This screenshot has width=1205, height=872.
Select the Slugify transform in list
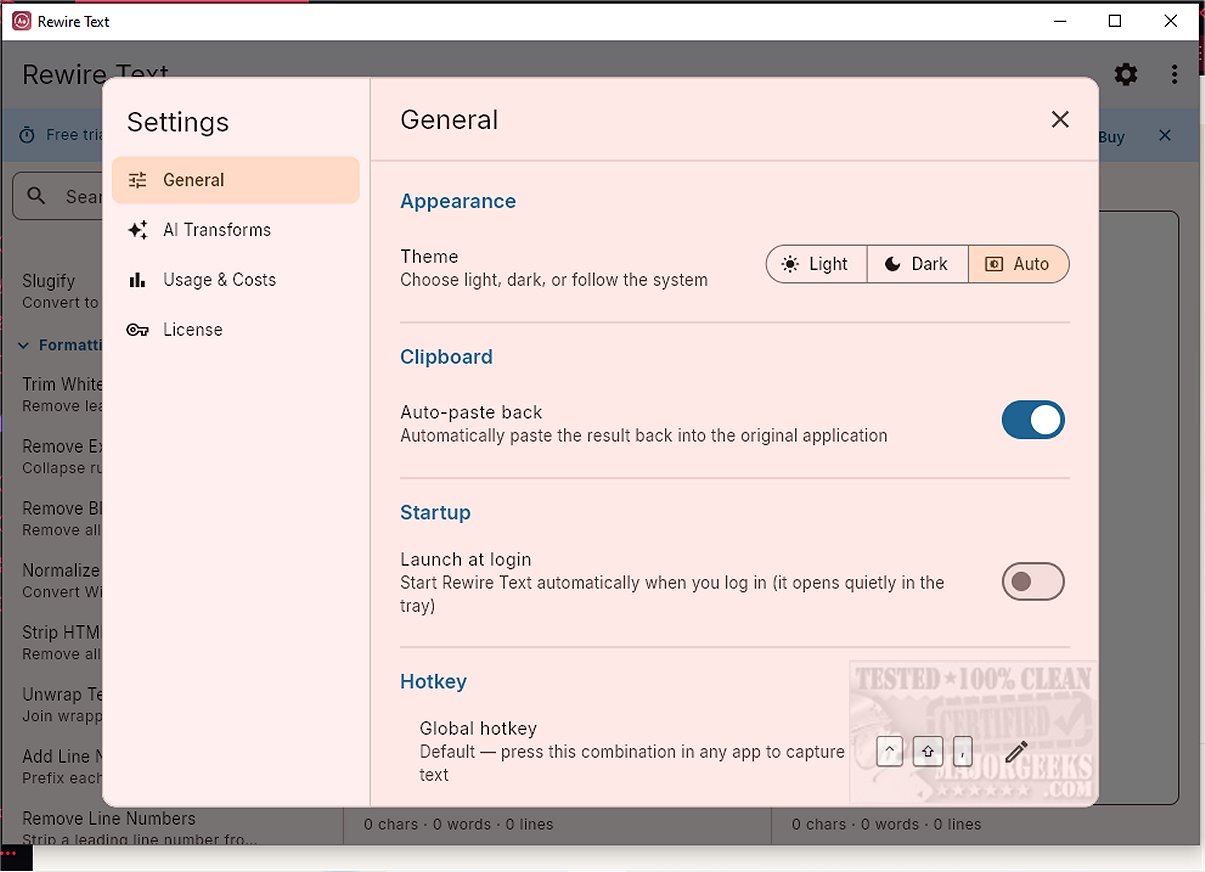coord(61,291)
